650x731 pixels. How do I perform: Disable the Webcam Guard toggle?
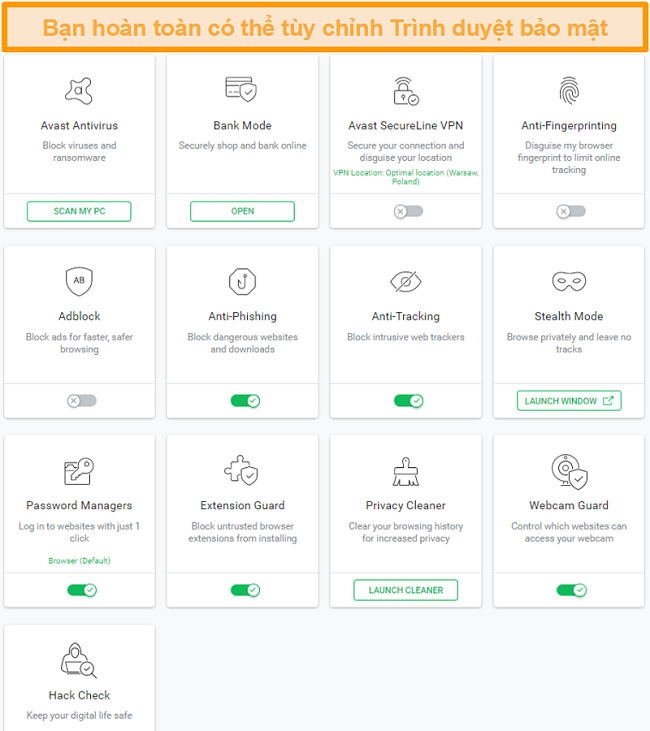click(x=572, y=590)
